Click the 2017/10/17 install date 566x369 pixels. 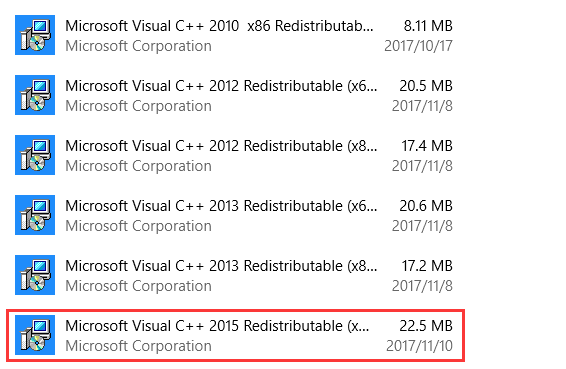(418, 46)
